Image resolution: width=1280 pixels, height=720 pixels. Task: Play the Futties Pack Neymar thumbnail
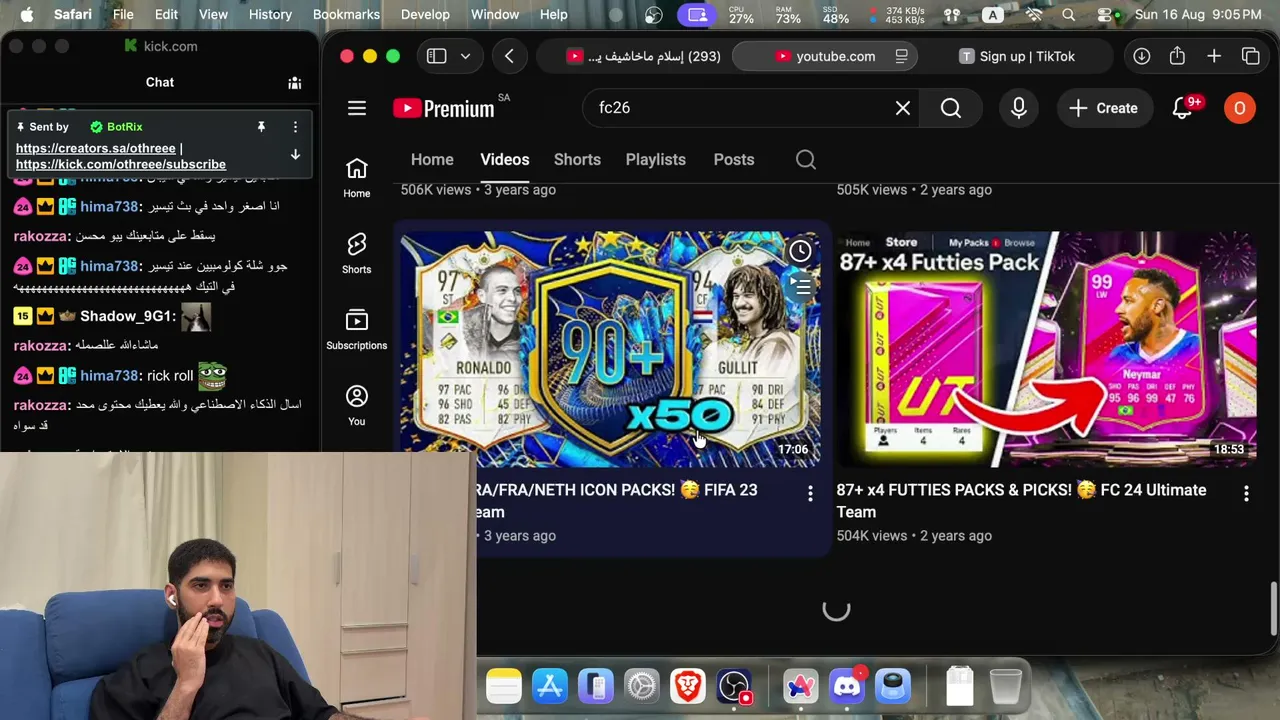tap(1047, 349)
